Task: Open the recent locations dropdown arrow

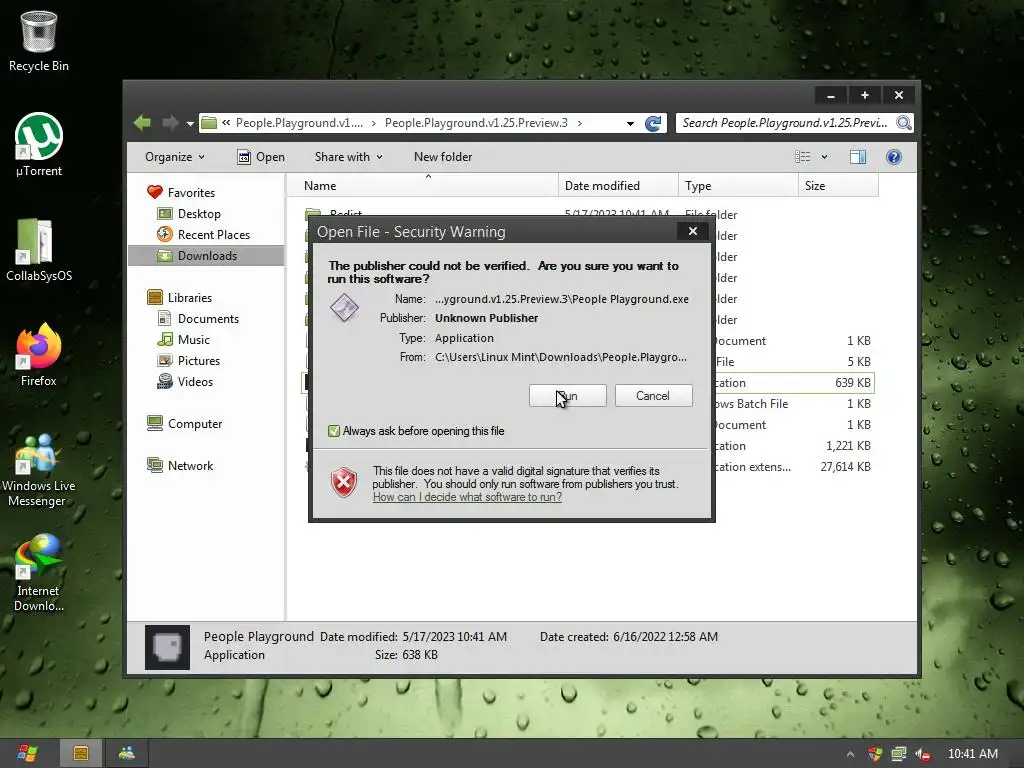Action: click(x=190, y=123)
